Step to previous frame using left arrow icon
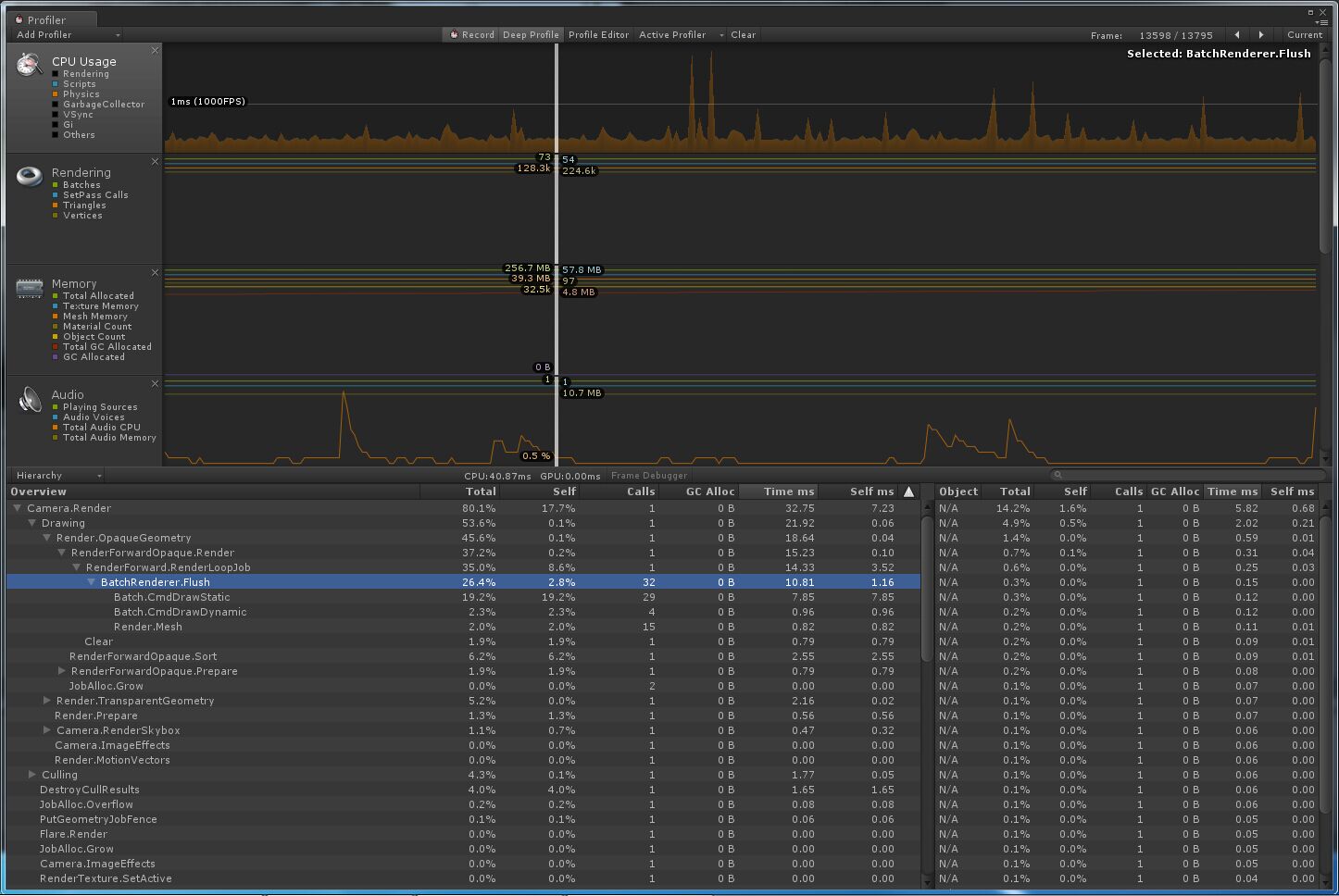Image resolution: width=1339 pixels, height=896 pixels. (1239, 34)
